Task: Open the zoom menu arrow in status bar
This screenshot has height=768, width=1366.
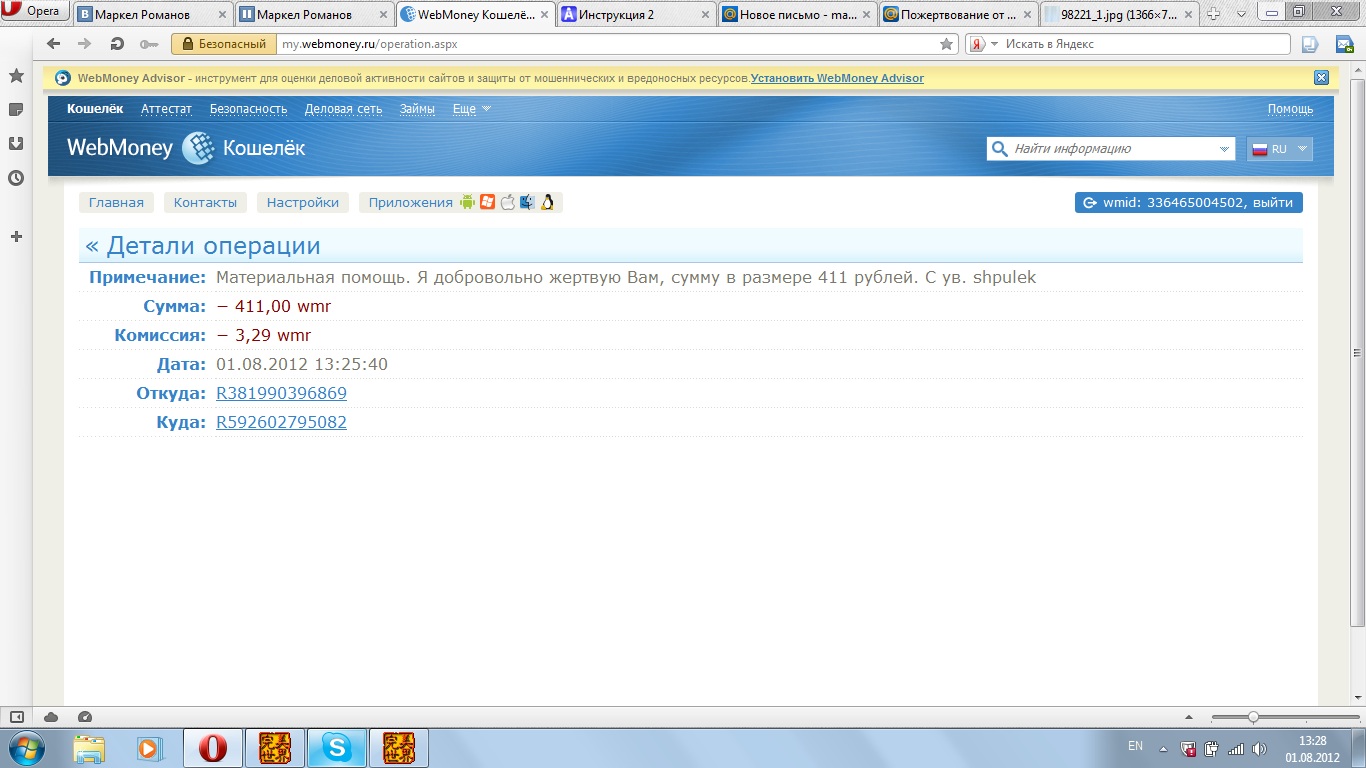Action: [1189, 717]
